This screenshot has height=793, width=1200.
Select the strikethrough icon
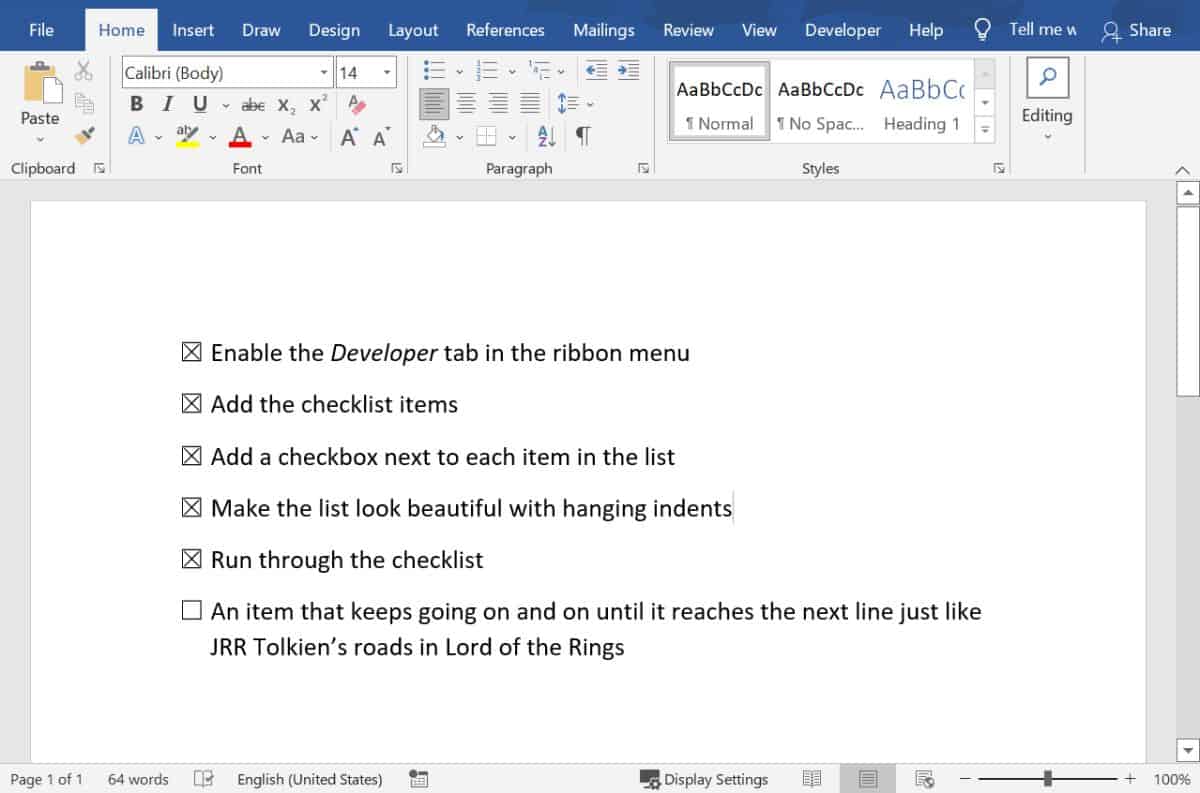pyautogui.click(x=253, y=104)
